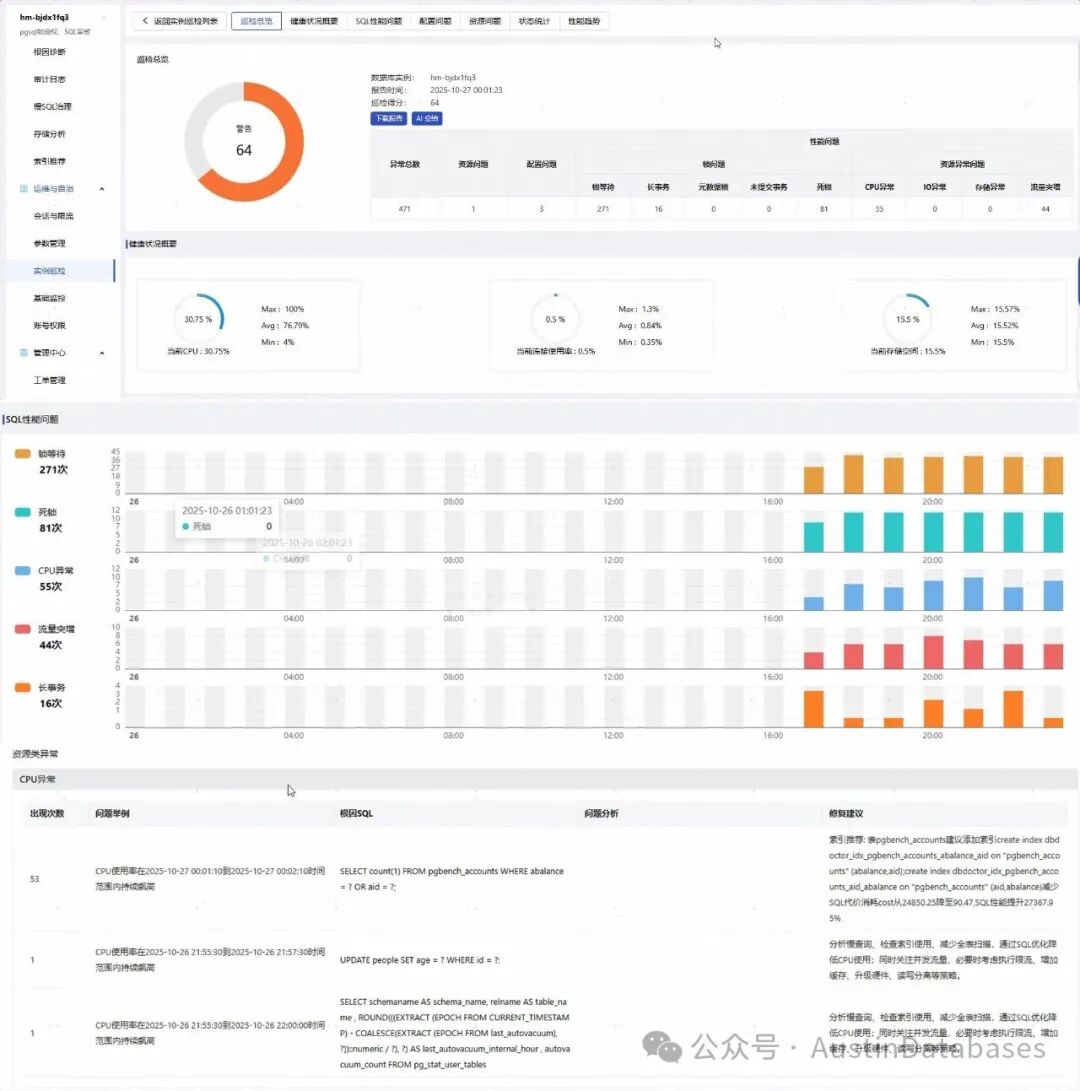
Task: Click the UPDATE people SET age root SQL
Action: [x=420, y=960]
